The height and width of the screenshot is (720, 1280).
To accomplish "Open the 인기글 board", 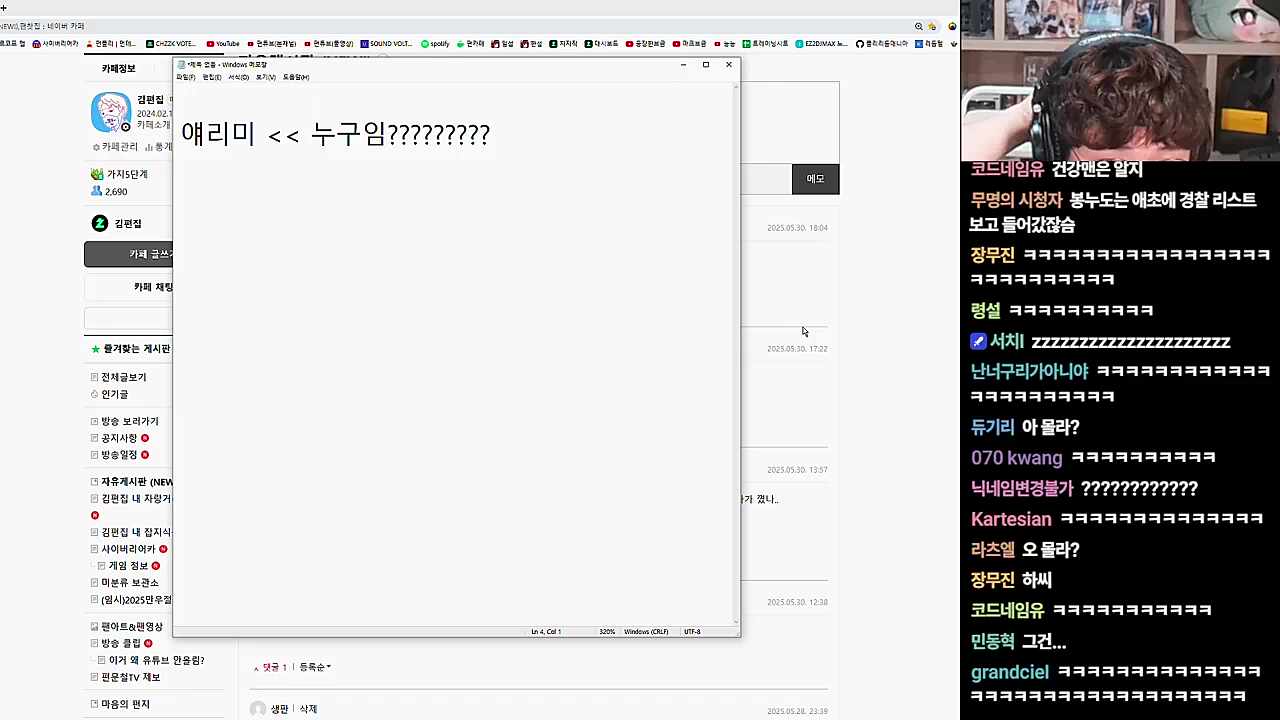I will click(114, 394).
